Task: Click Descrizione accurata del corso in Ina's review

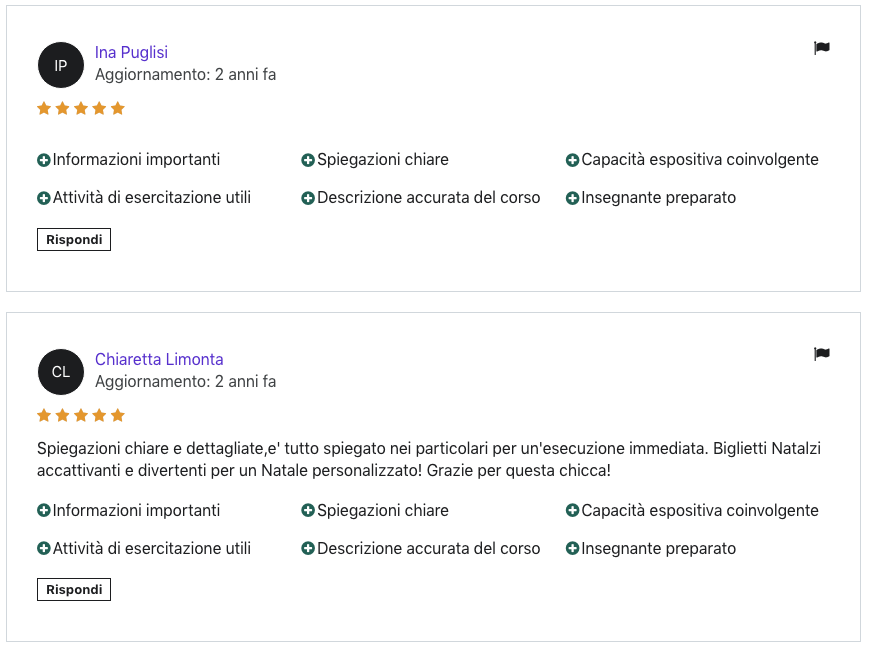Action: point(429,197)
